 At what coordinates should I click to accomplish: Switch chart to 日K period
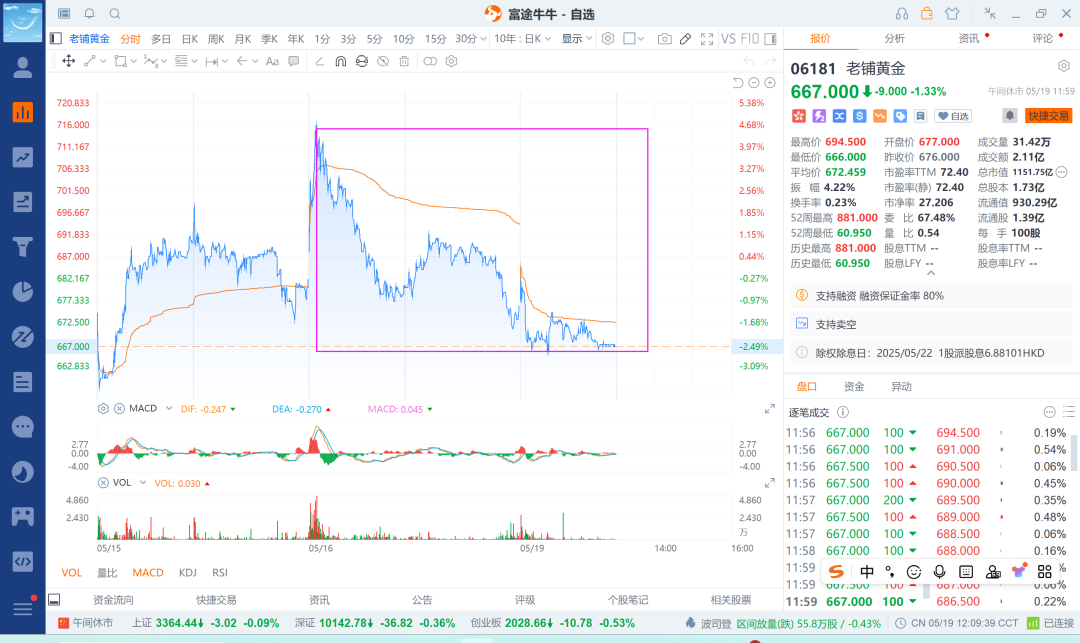[x=189, y=39]
